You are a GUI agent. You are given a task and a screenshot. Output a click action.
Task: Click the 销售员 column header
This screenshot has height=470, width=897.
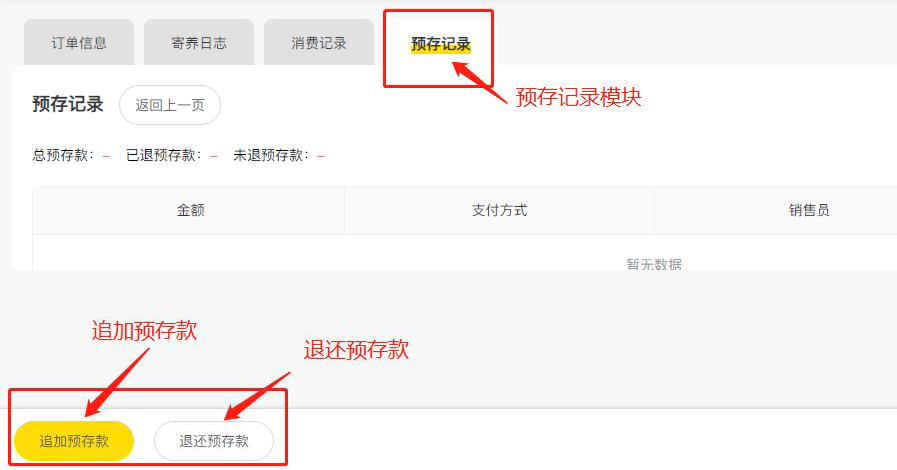pyautogui.click(x=809, y=210)
